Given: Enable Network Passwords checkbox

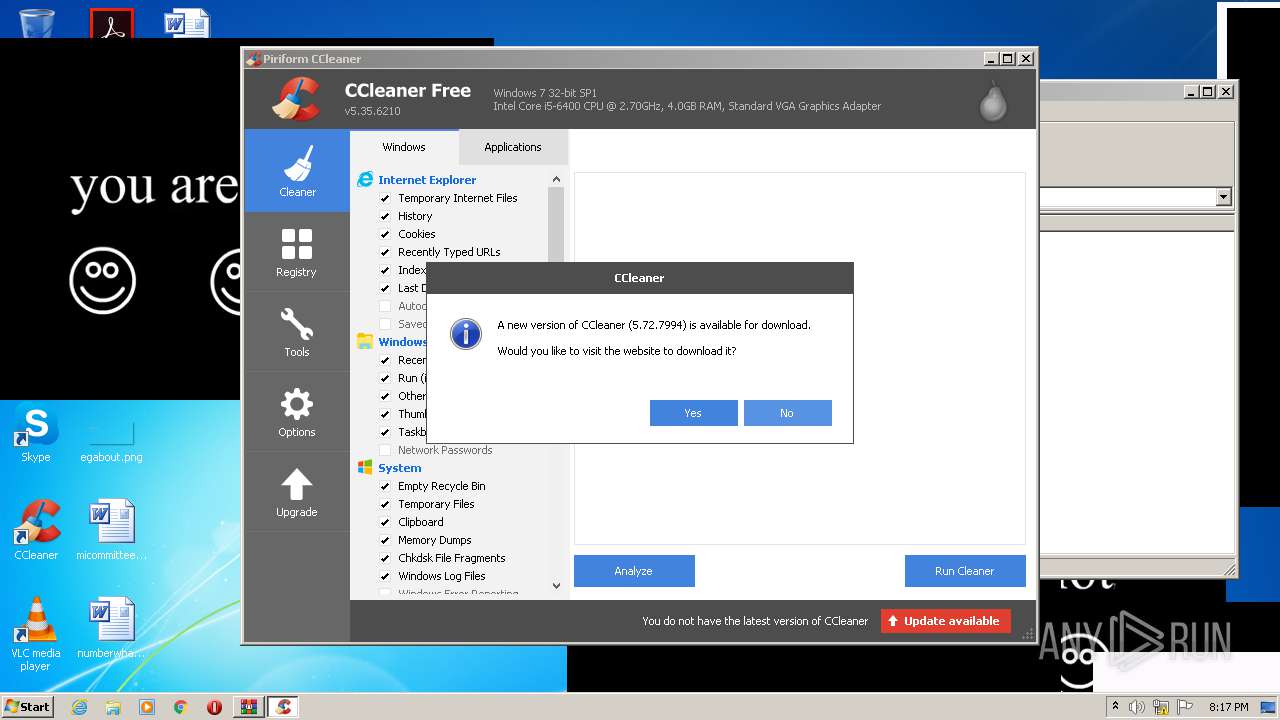Looking at the screenshot, I should (385, 450).
